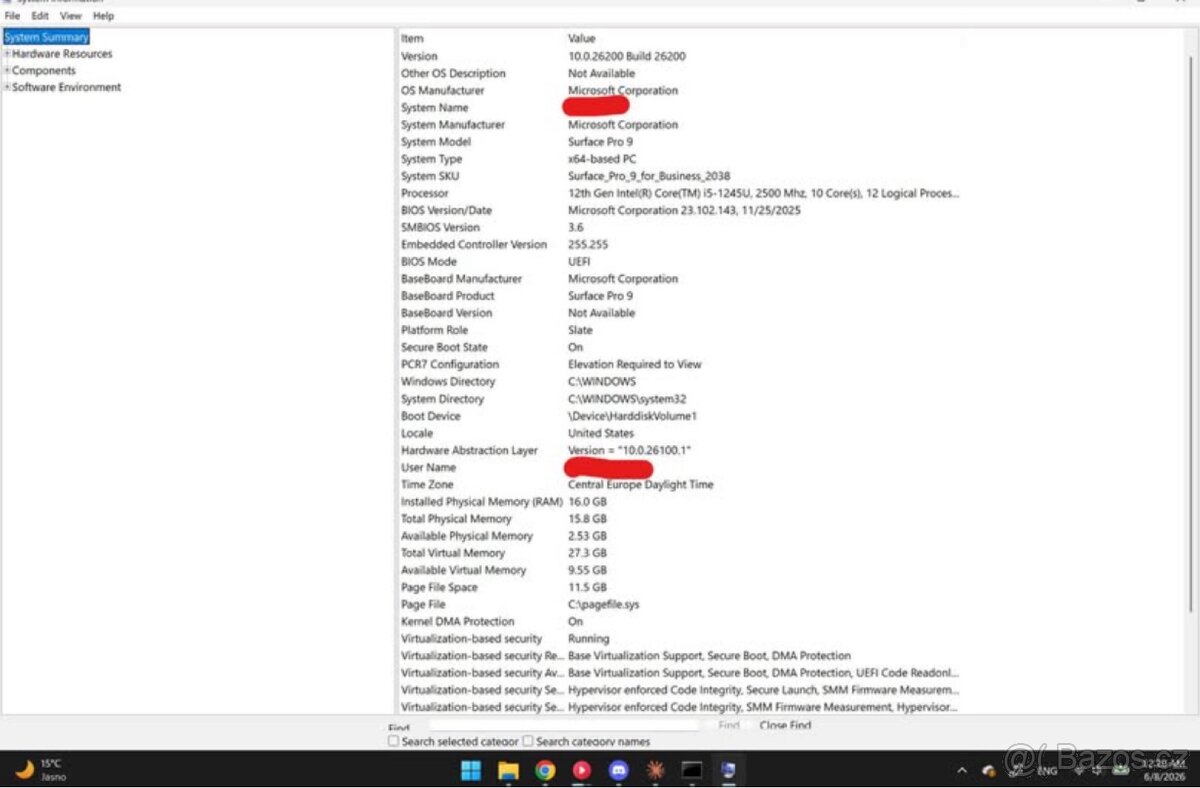Select the Other OS Description row
The height and width of the screenshot is (788, 1200).
[680, 73]
